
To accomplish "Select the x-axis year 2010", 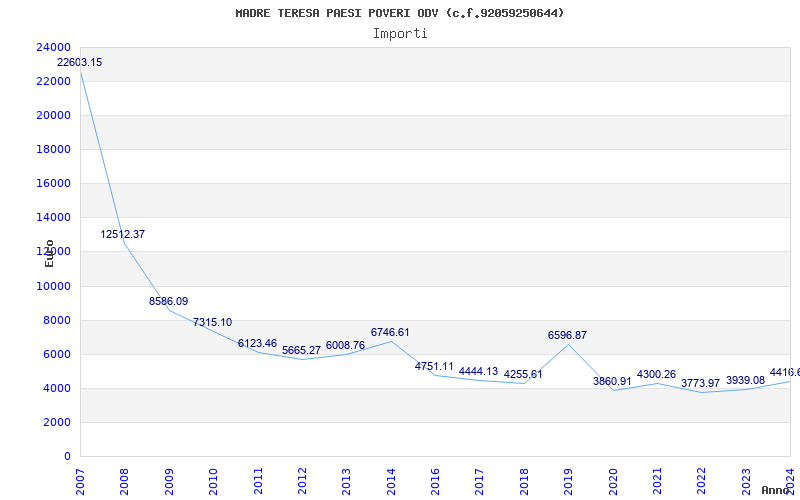I will coord(213,481).
